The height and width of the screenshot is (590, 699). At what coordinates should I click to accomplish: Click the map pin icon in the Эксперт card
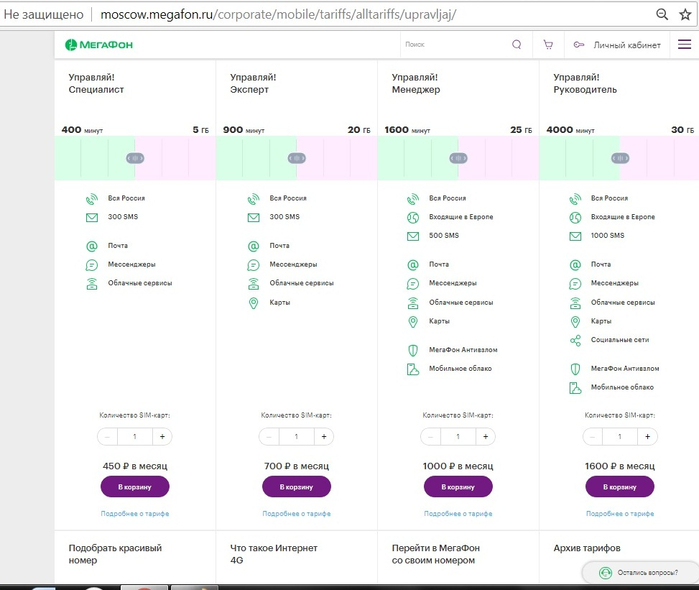tap(253, 303)
